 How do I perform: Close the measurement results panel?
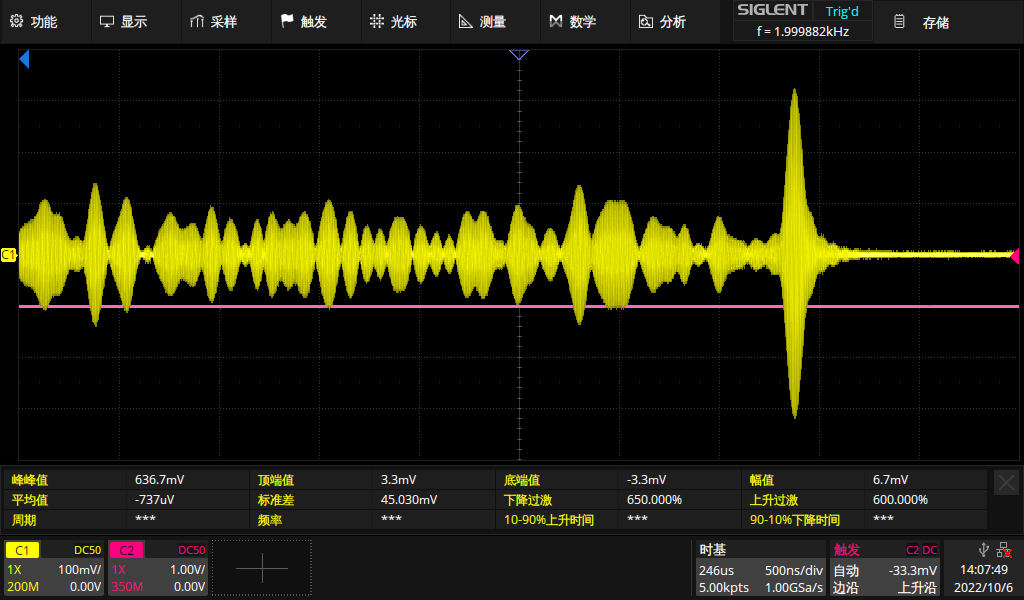(x=1006, y=482)
